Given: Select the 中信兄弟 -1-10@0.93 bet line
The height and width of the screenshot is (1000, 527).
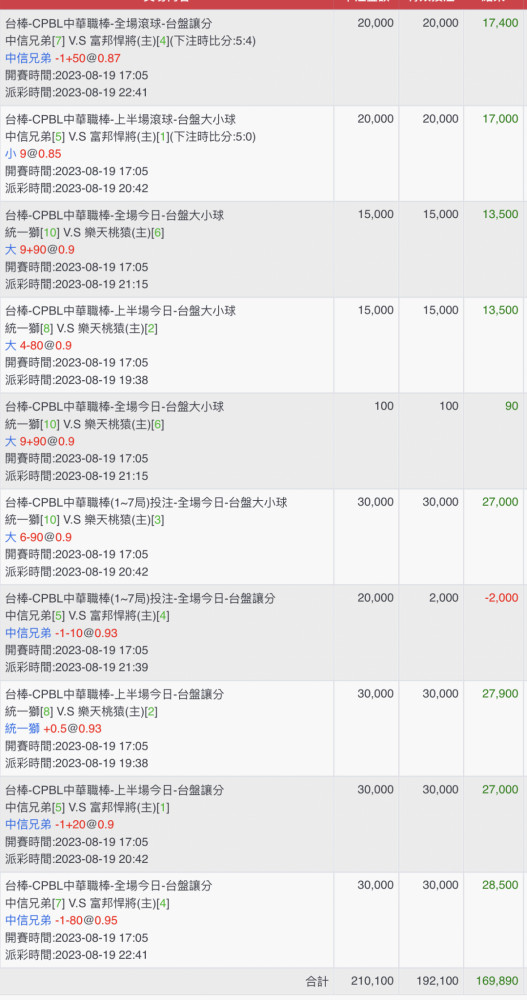Looking at the screenshot, I should pos(61,633).
